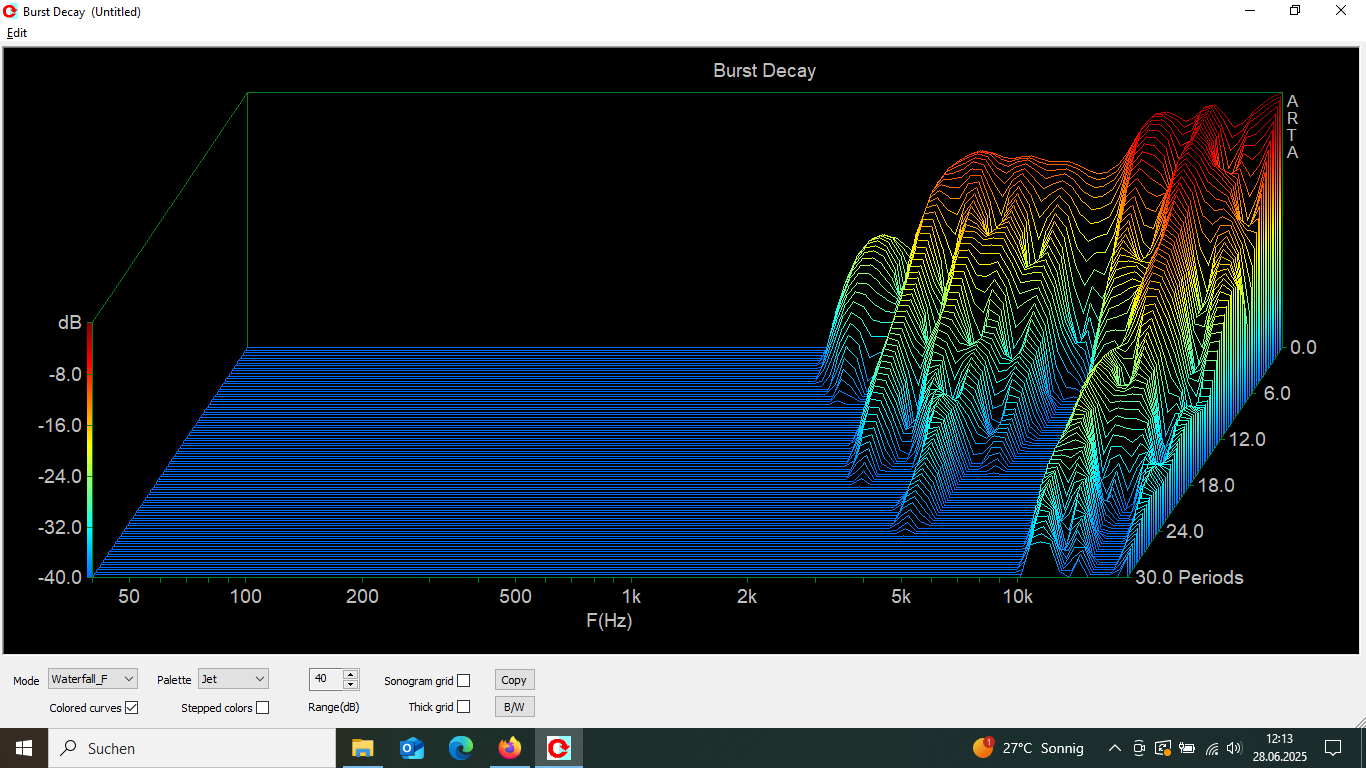Viewport: 1366px width, 768px height.
Task: Click the display tray icon beside the battery
Action: [x=1163, y=748]
